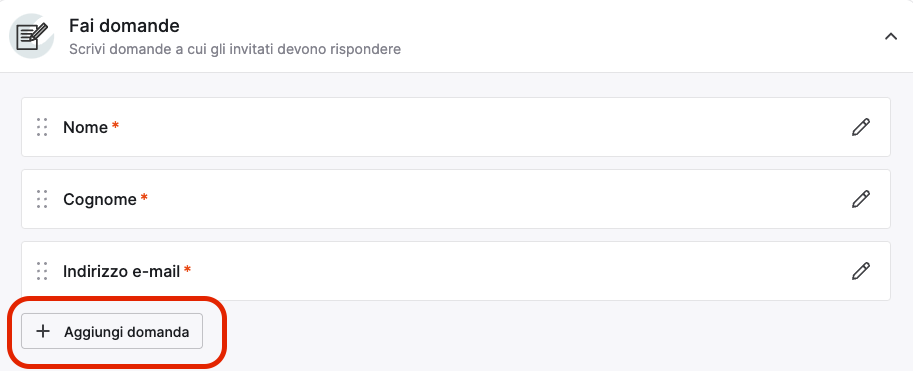Viewport: 913px width, 371px height.
Task: Click the plus icon in Aggiungi domanda
Action: pyautogui.click(x=43, y=331)
